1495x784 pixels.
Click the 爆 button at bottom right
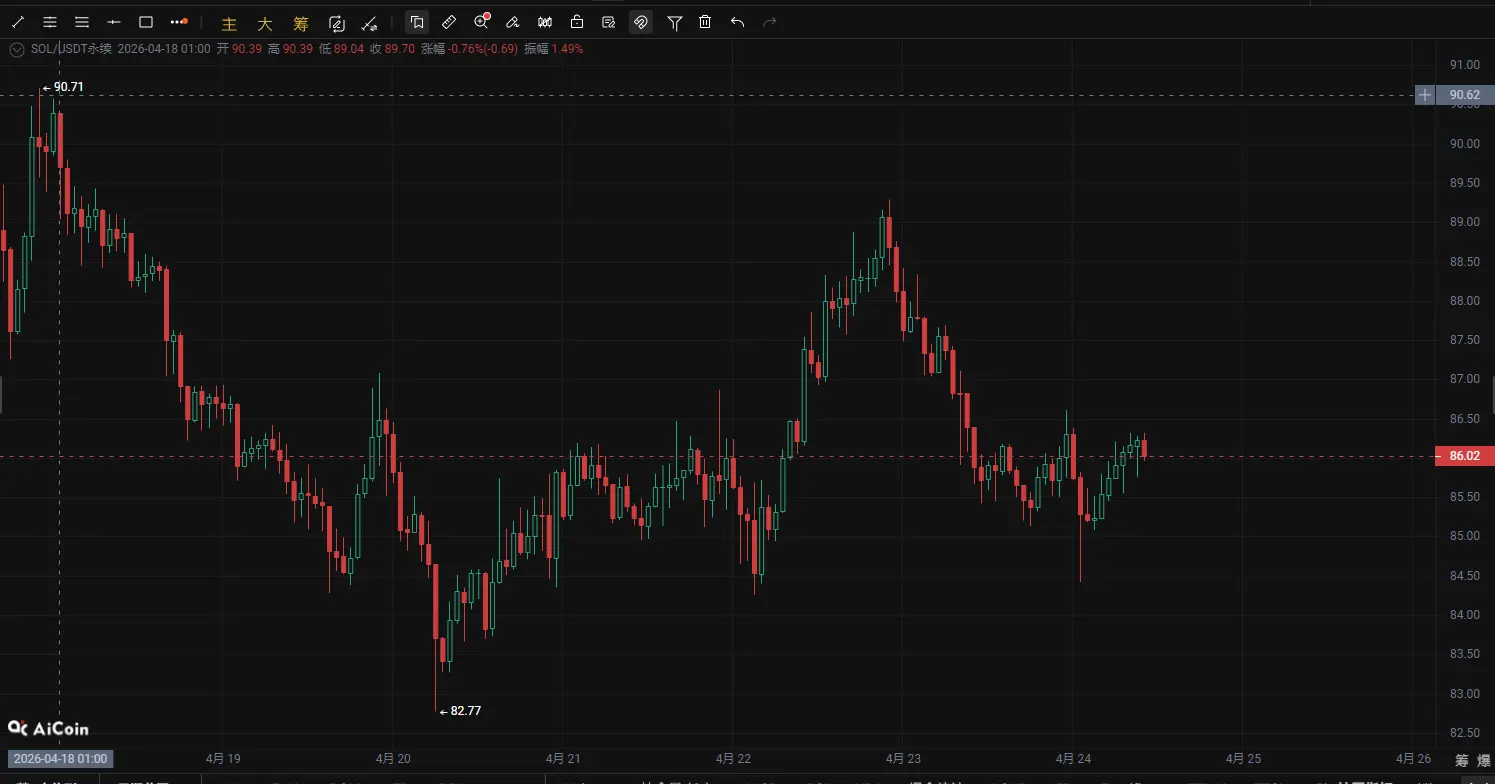(x=1485, y=761)
